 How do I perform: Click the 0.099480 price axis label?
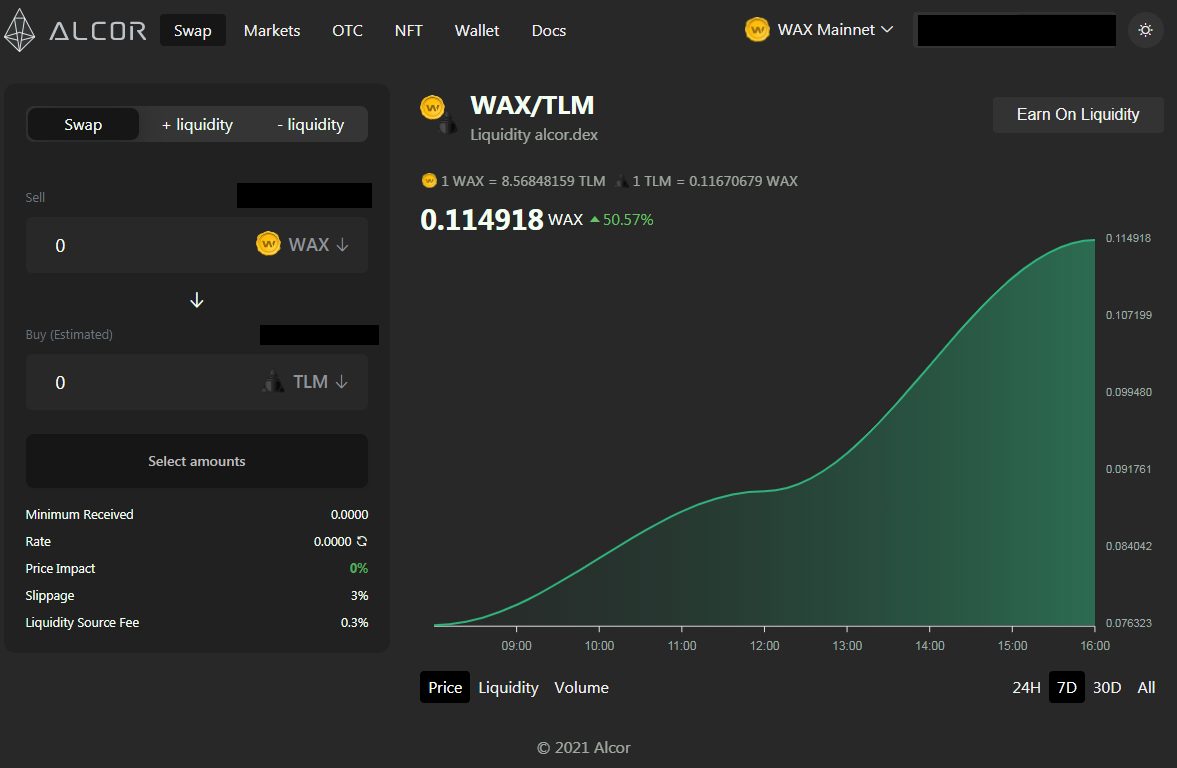click(1128, 392)
